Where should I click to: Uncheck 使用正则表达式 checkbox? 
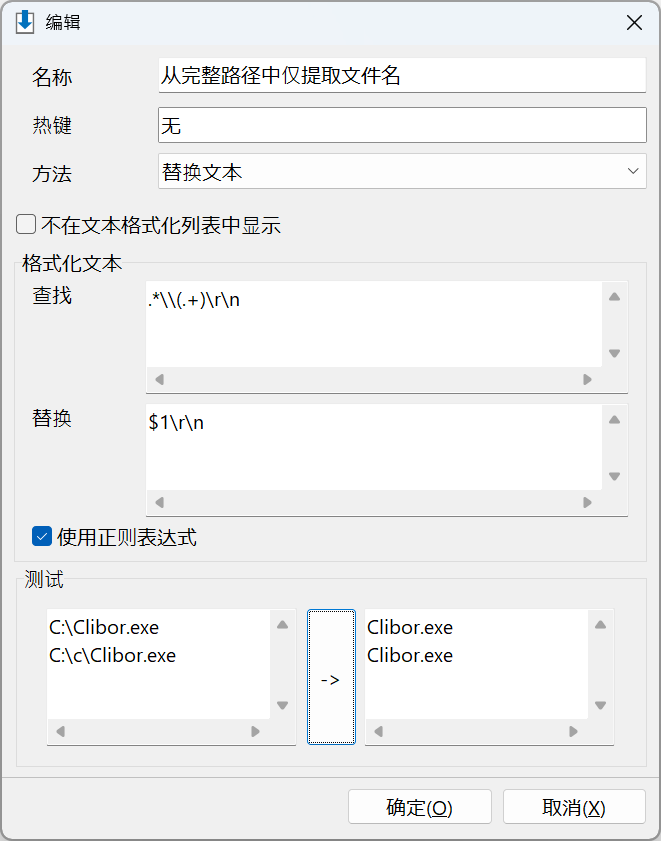[42, 537]
